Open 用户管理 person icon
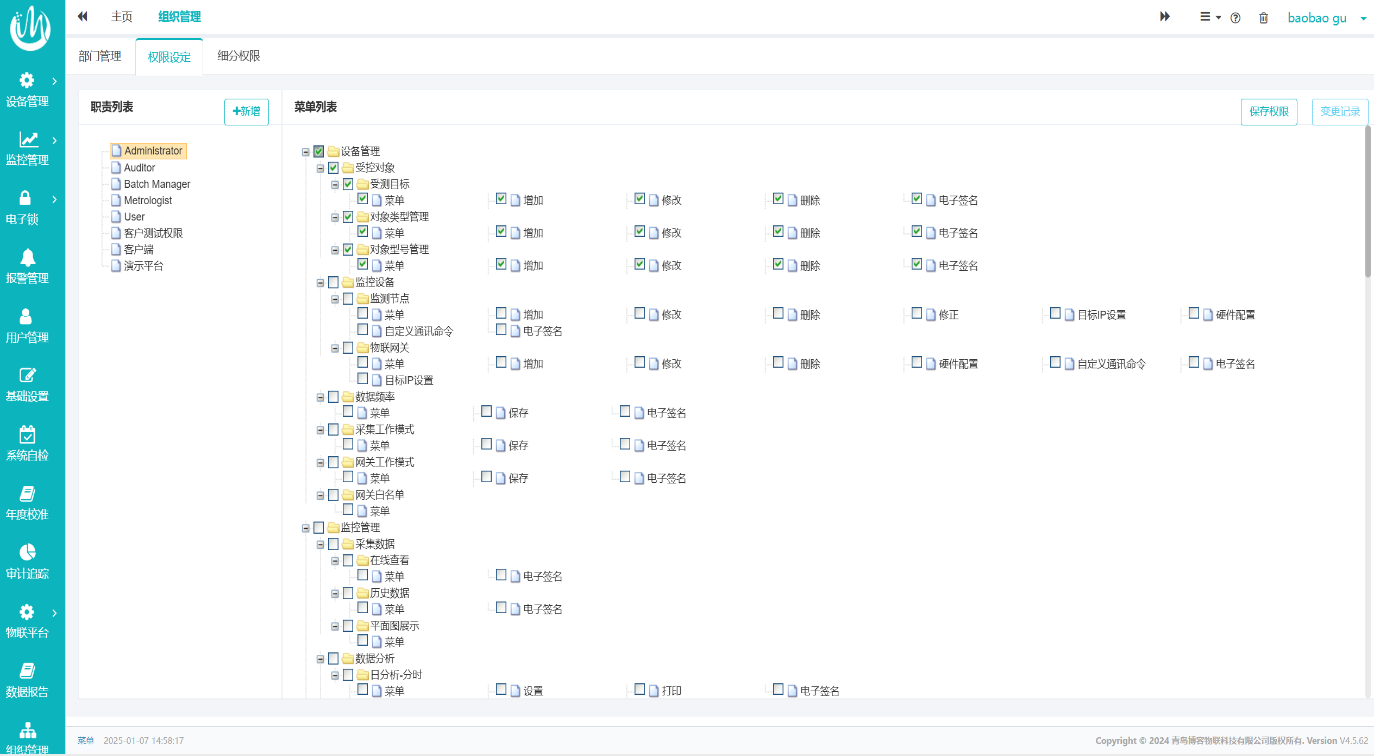This screenshot has width=1374, height=756. pyautogui.click(x=27, y=317)
